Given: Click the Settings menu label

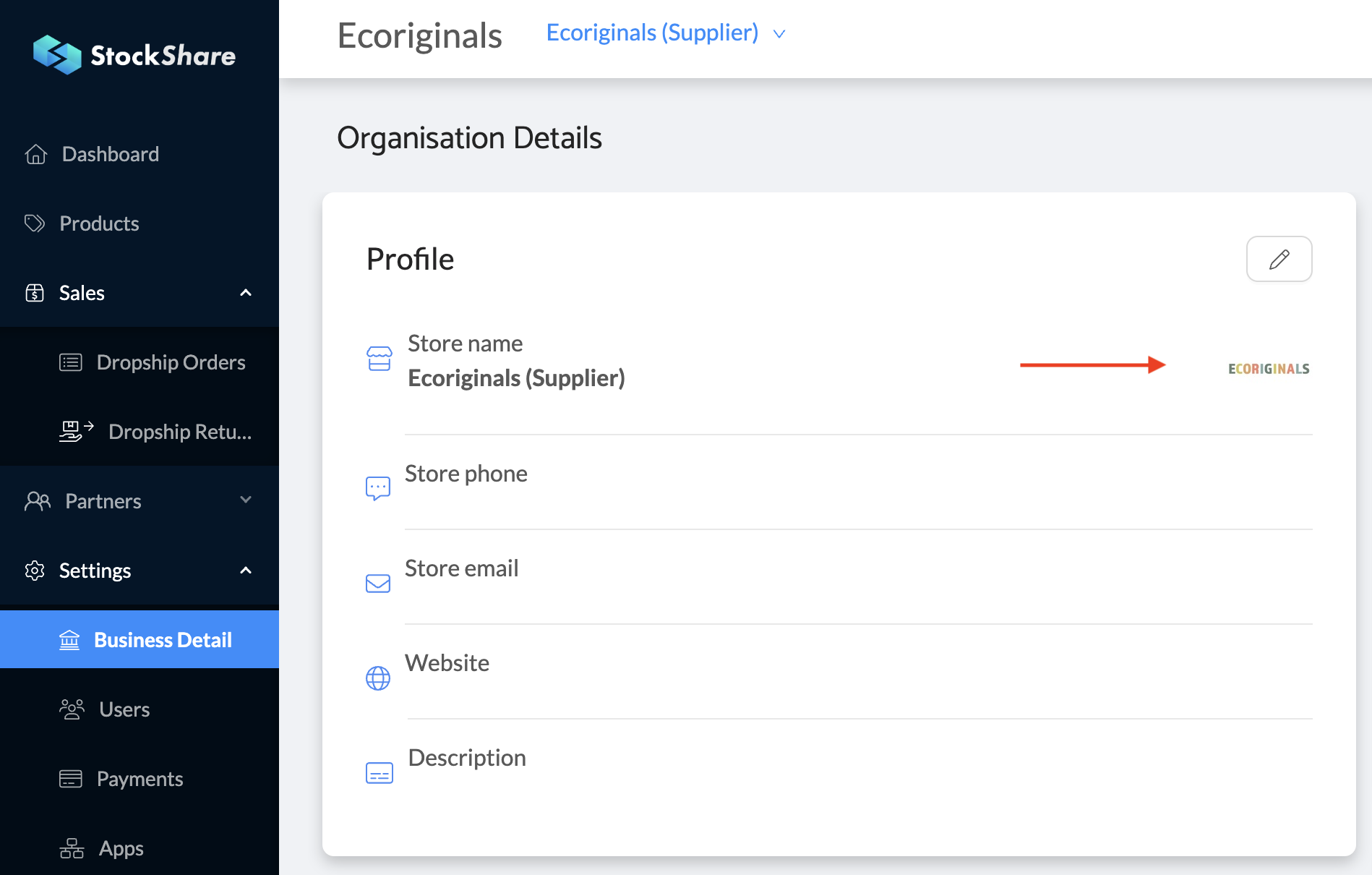Looking at the screenshot, I should tap(95, 571).
